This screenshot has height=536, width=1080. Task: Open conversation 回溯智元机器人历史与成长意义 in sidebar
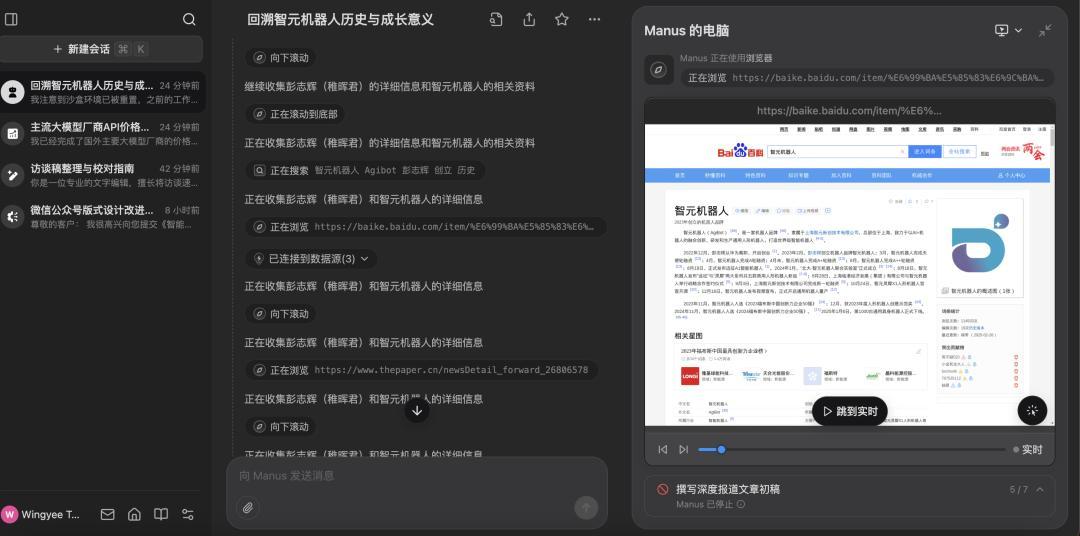(102, 92)
